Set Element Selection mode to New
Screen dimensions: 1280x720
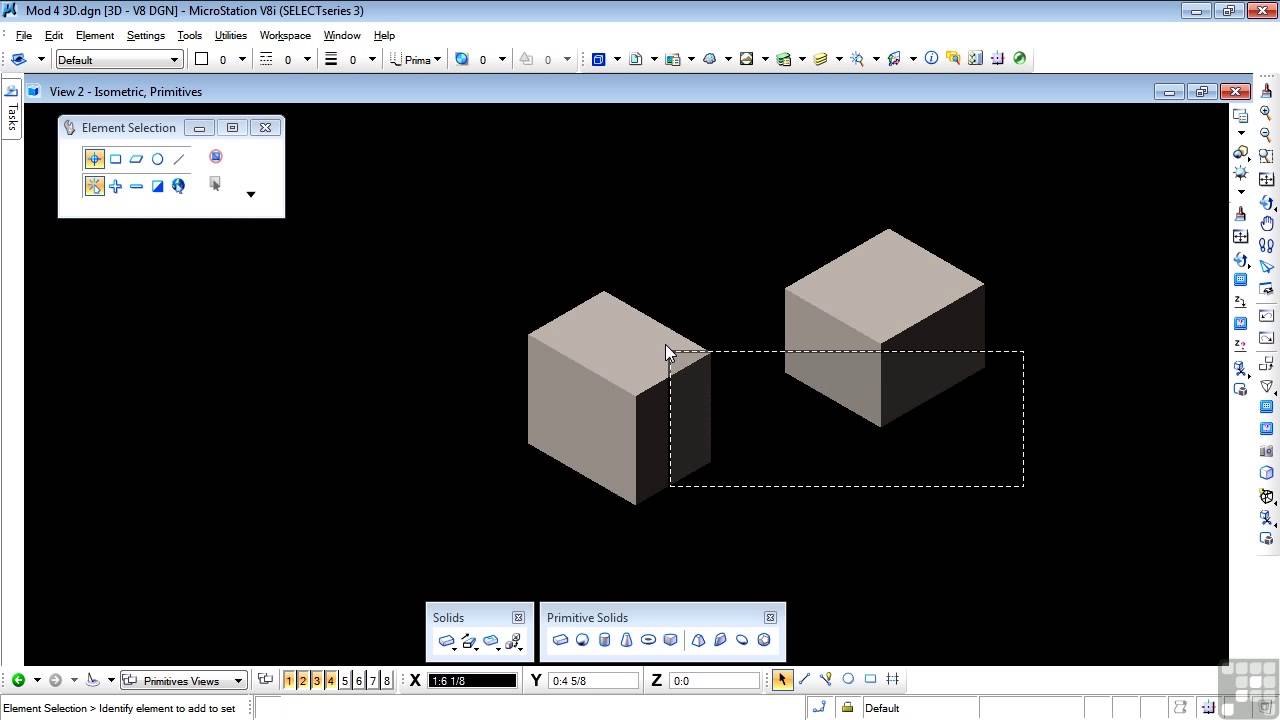[94, 186]
